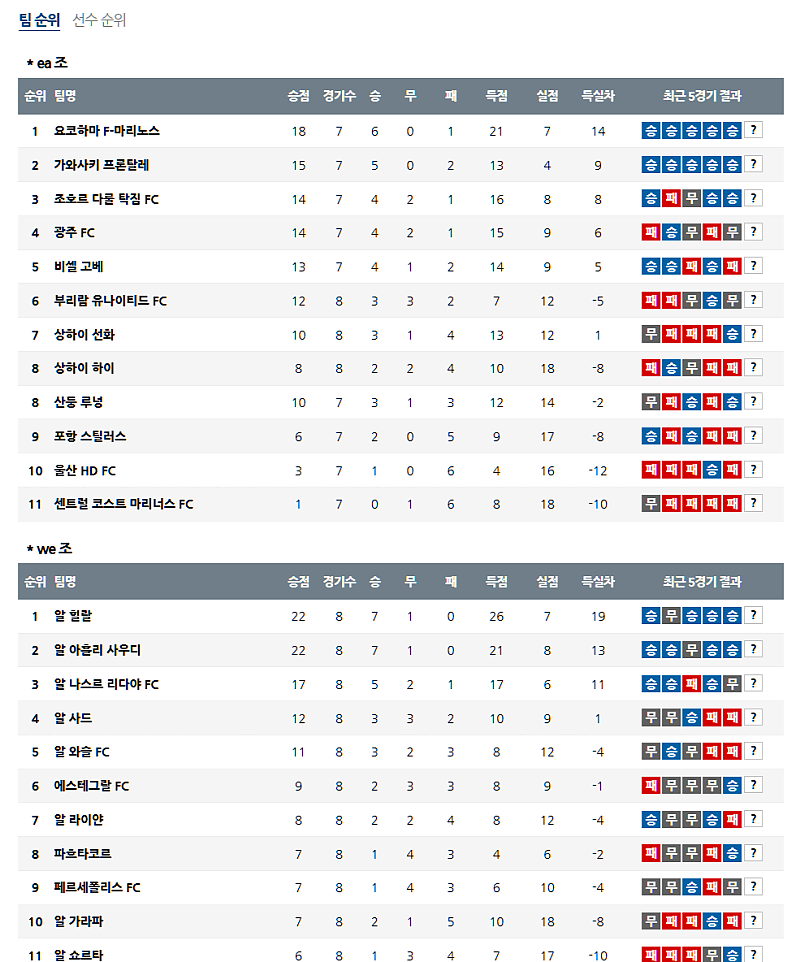Image resolution: width=800 pixels, height=962 pixels.
Task: Open the 선수 순위 tab
Action: 99,20
